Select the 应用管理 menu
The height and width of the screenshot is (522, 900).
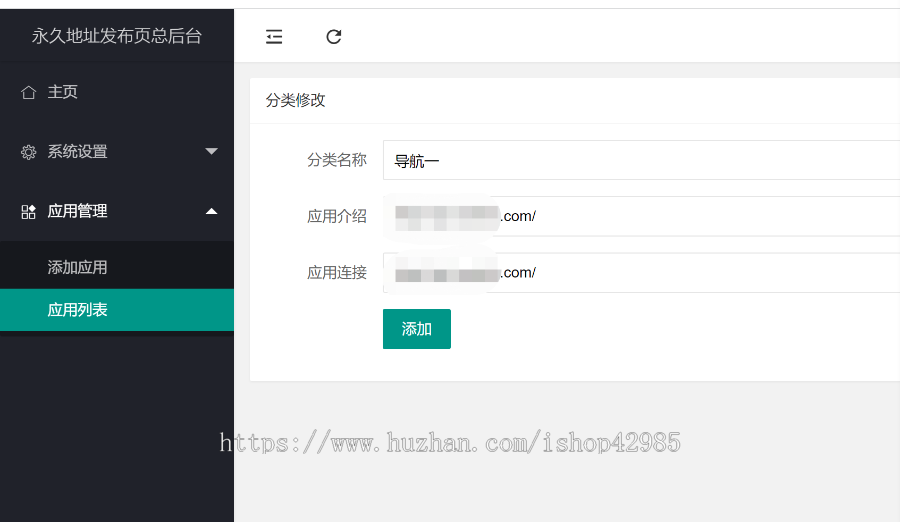click(x=117, y=211)
